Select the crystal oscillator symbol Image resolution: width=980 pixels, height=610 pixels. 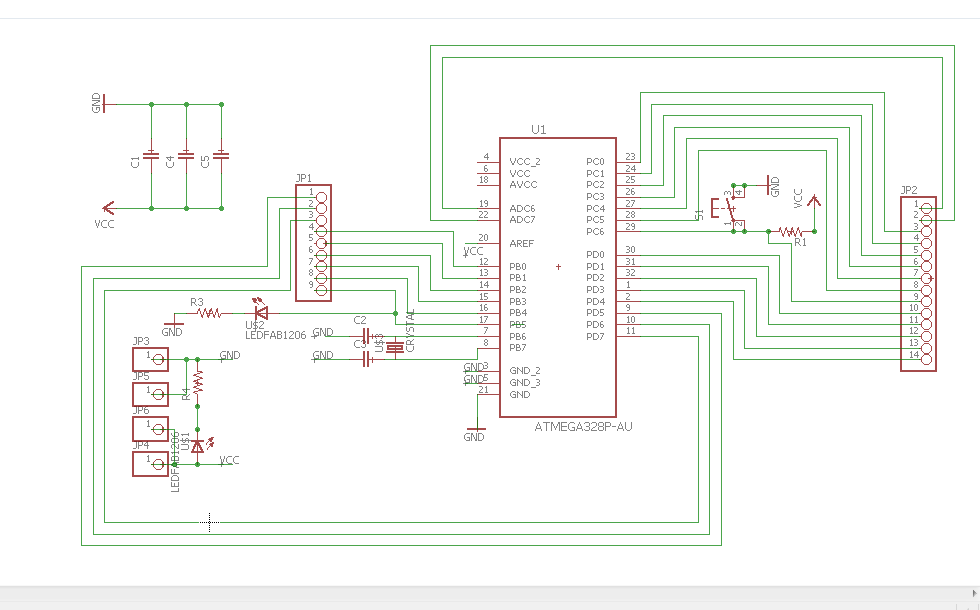pyautogui.click(x=395, y=348)
